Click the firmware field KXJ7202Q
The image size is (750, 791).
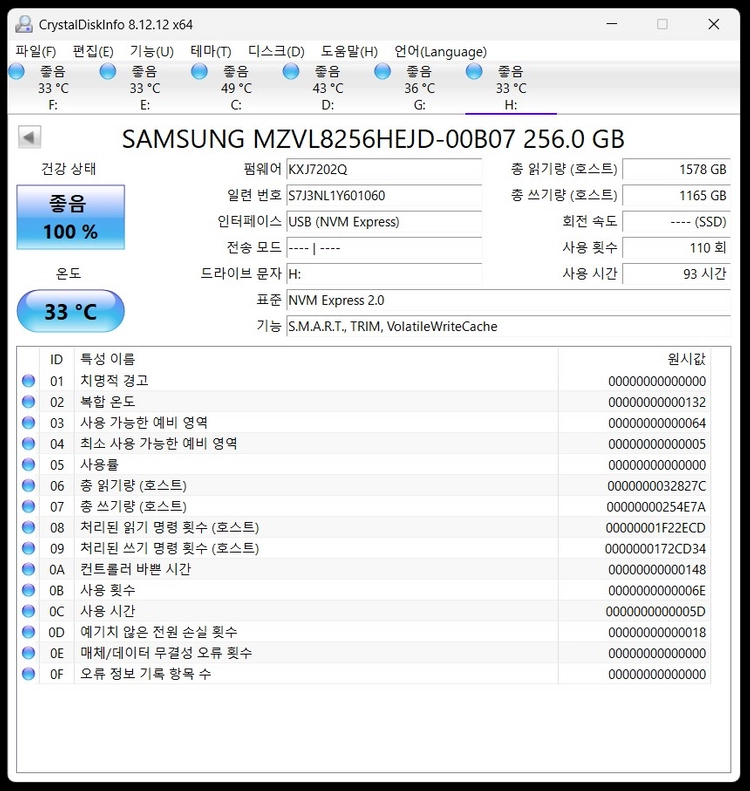pyautogui.click(x=384, y=170)
